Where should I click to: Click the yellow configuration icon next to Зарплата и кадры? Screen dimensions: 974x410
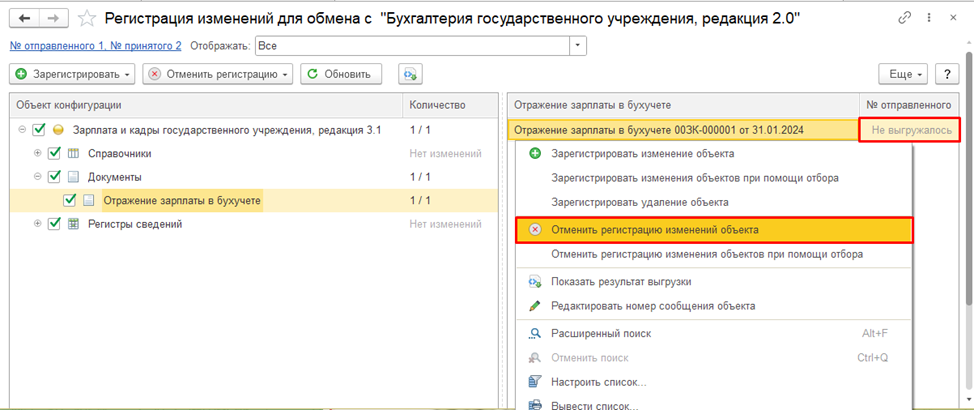pyautogui.click(x=58, y=130)
